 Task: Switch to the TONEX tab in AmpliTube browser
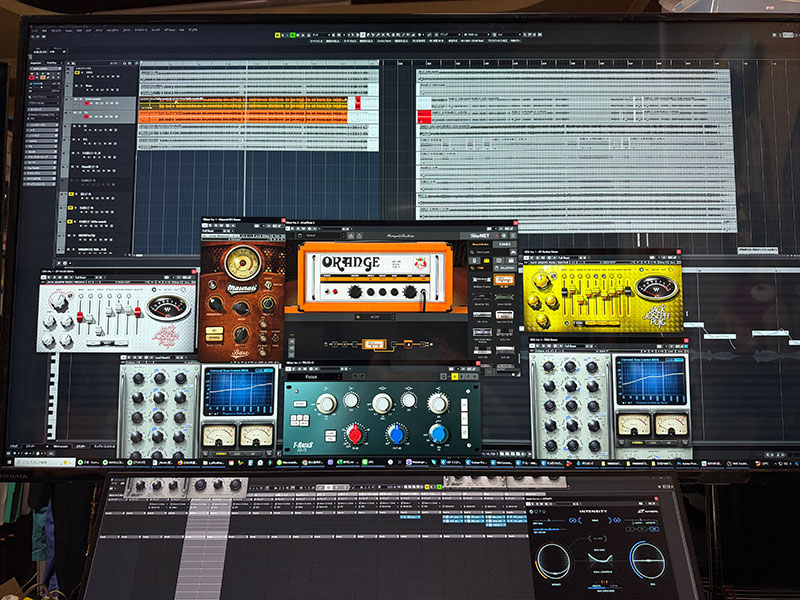tap(504, 244)
